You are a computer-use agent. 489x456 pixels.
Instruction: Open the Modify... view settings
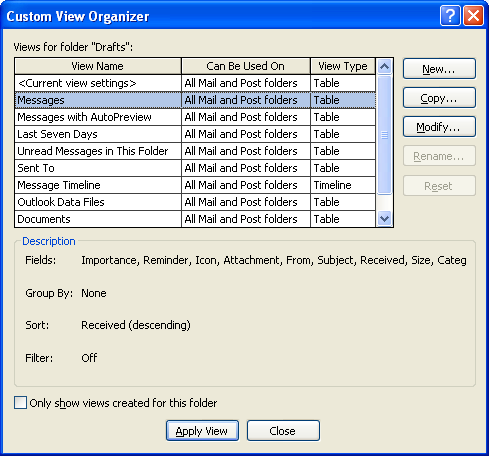click(439, 127)
